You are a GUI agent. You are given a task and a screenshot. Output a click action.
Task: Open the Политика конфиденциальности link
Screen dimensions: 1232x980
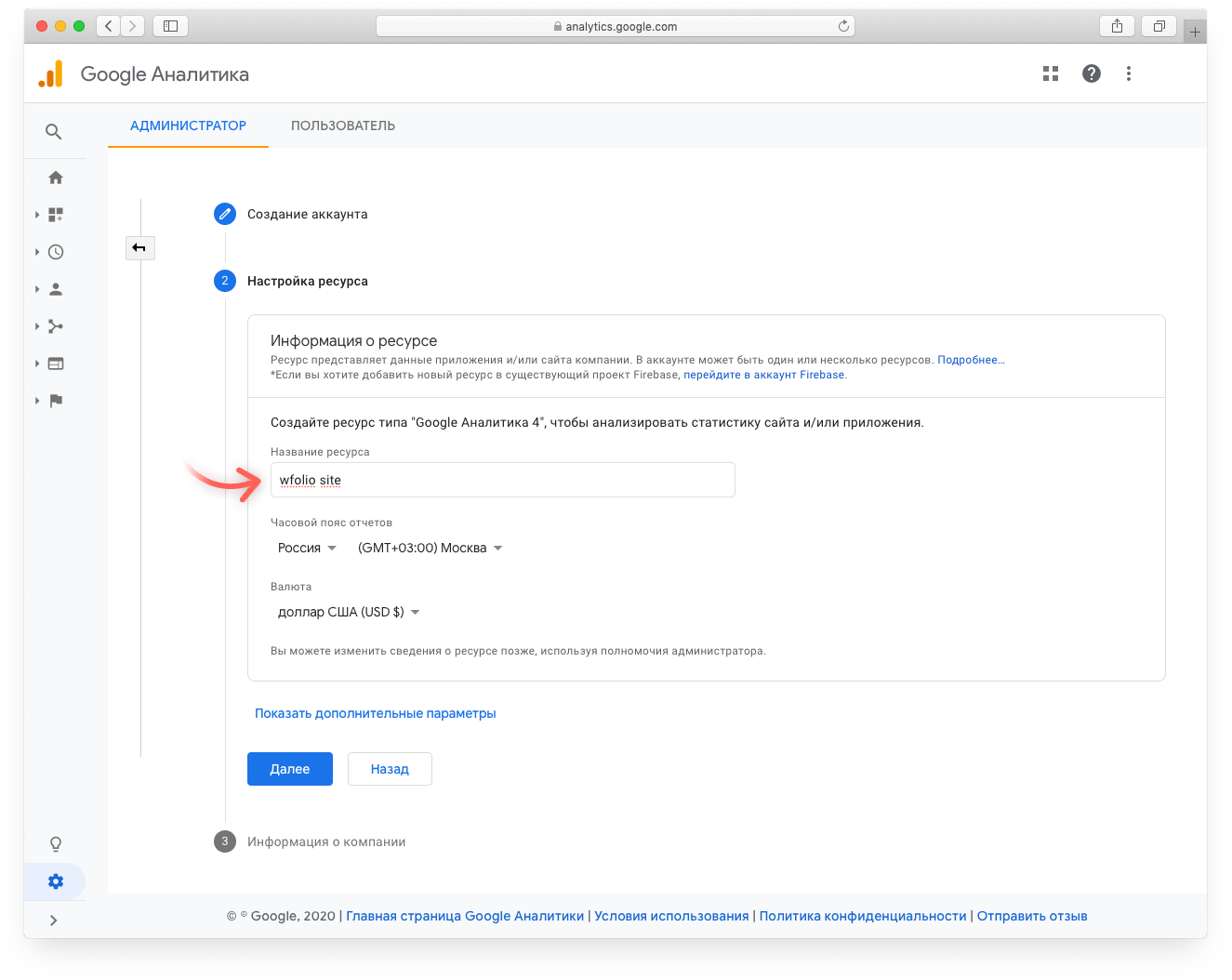(863, 916)
